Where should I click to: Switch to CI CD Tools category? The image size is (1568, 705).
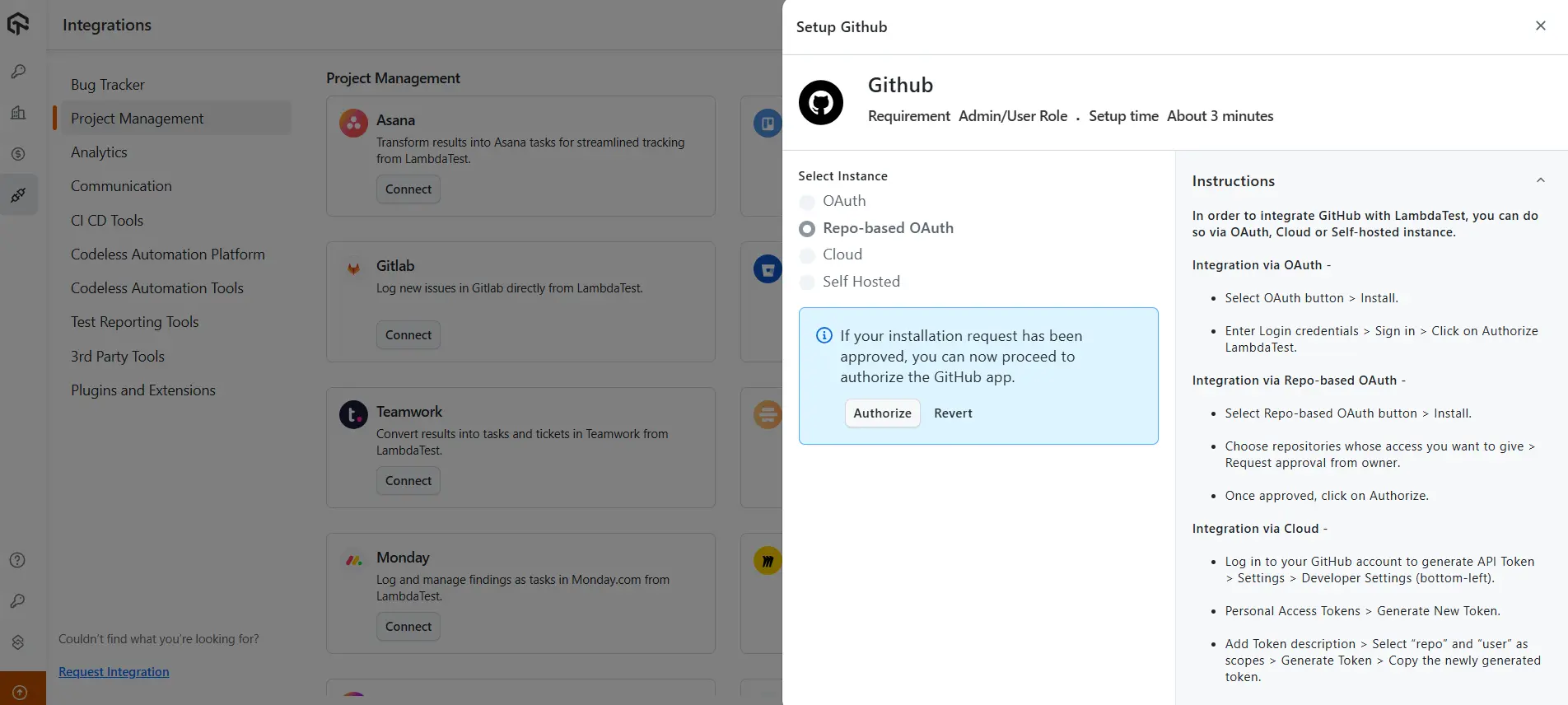point(107,221)
